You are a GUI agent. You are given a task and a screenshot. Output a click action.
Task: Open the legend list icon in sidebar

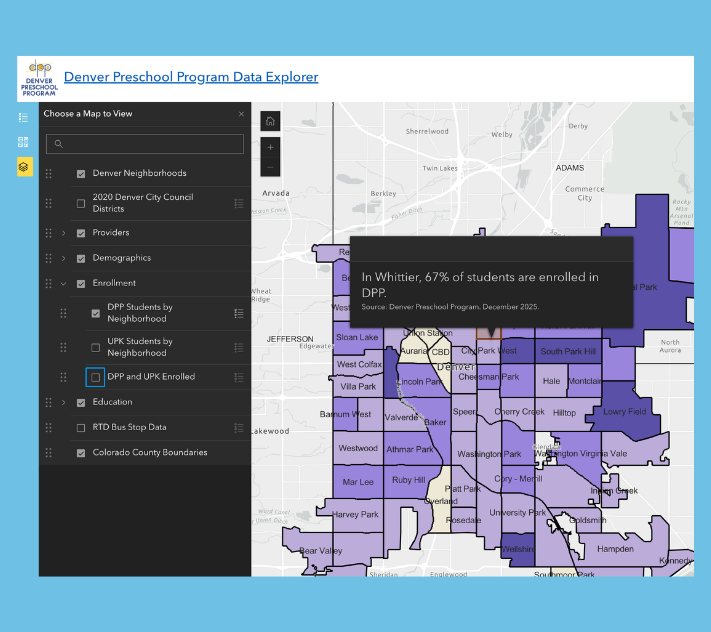point(24,118)
